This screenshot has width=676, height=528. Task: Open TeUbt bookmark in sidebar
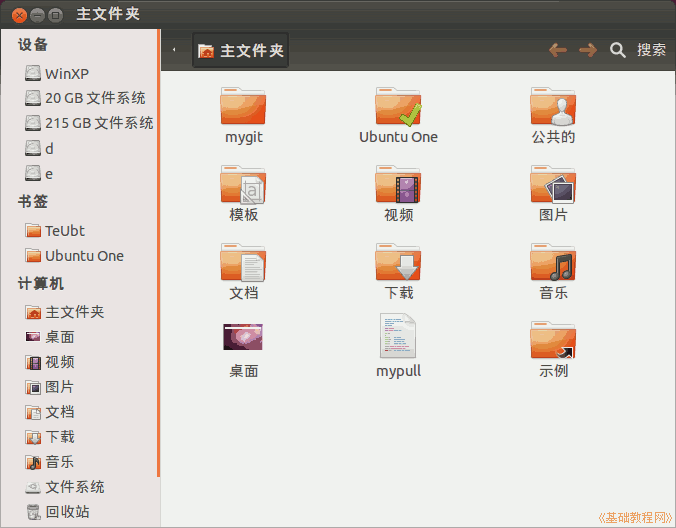point(65,230)
